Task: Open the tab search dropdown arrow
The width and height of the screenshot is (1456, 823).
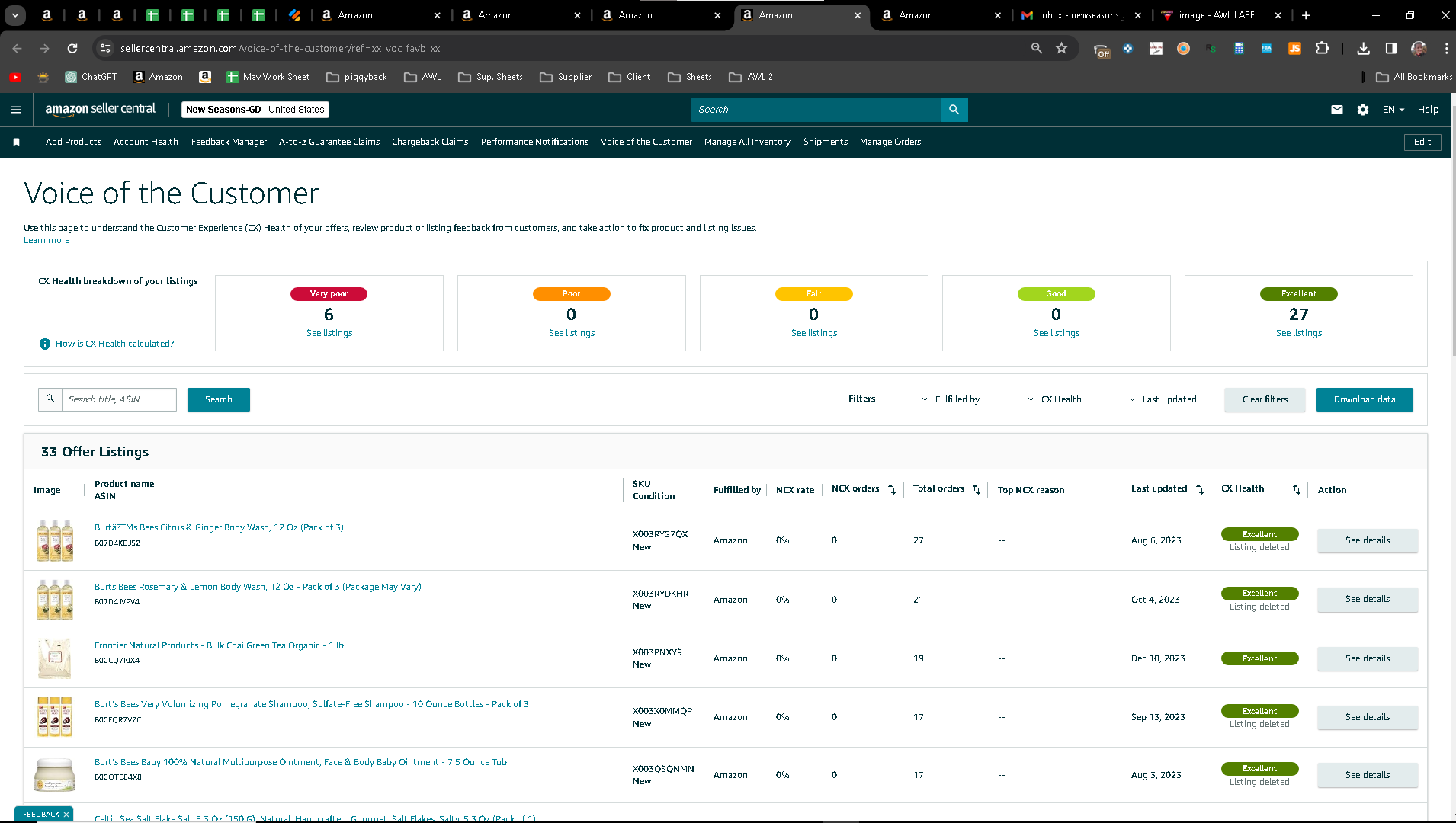Action: [15, 15]
